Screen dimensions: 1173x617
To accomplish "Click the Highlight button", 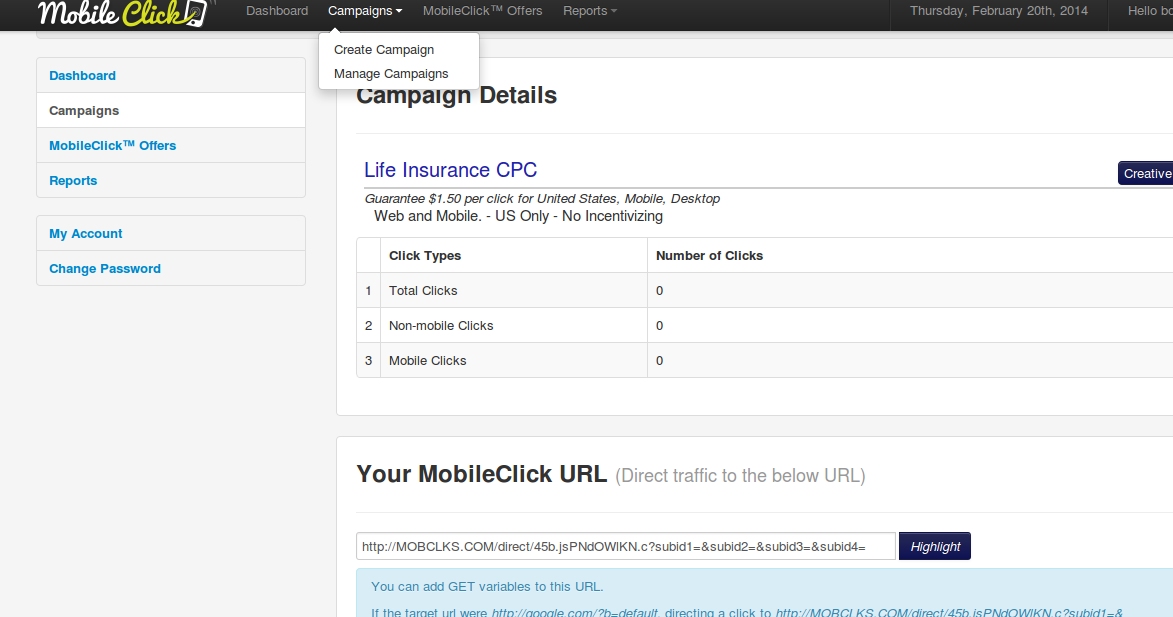I will pyautogui.click(x=935, y=547).
